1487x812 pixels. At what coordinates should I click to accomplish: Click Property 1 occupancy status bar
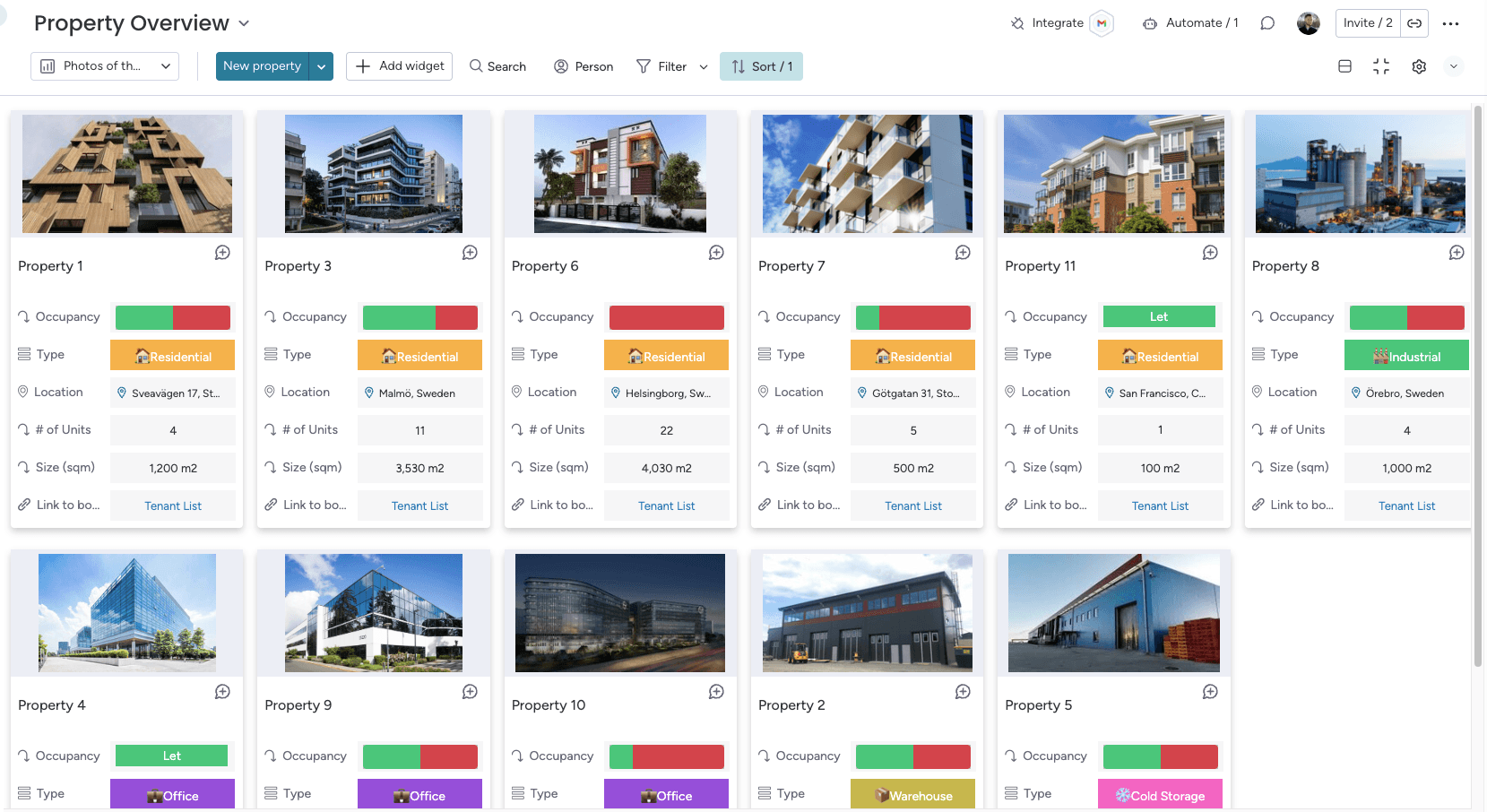coord(173,317)
